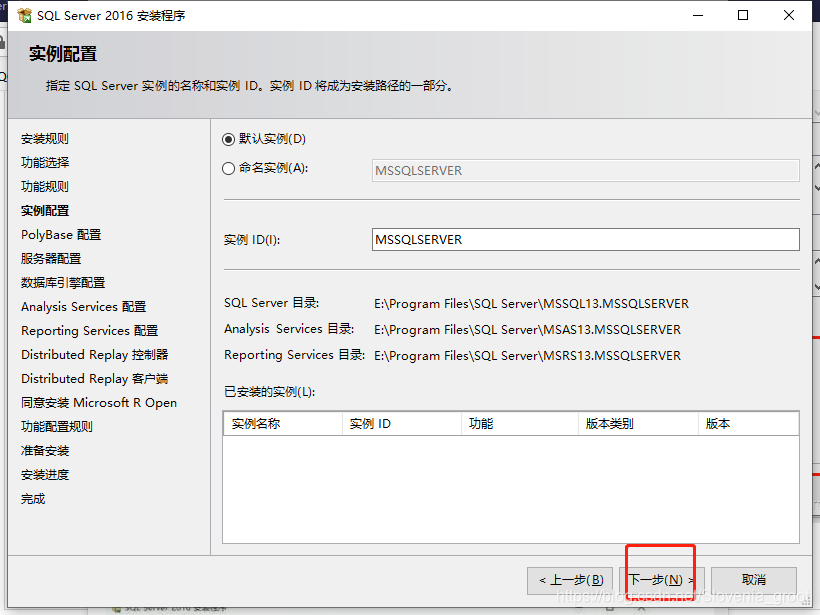Click the 功能 column header

click(520, 424)
